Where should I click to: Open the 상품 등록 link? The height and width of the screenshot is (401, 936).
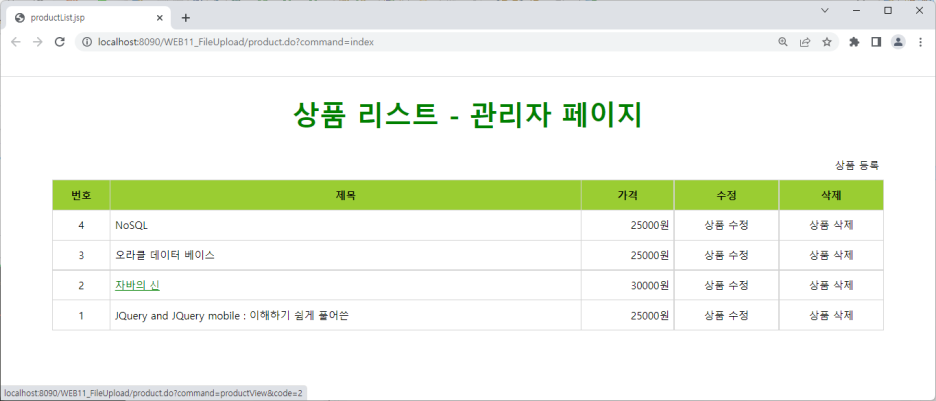pyautogui.click(x=857, y=165)
